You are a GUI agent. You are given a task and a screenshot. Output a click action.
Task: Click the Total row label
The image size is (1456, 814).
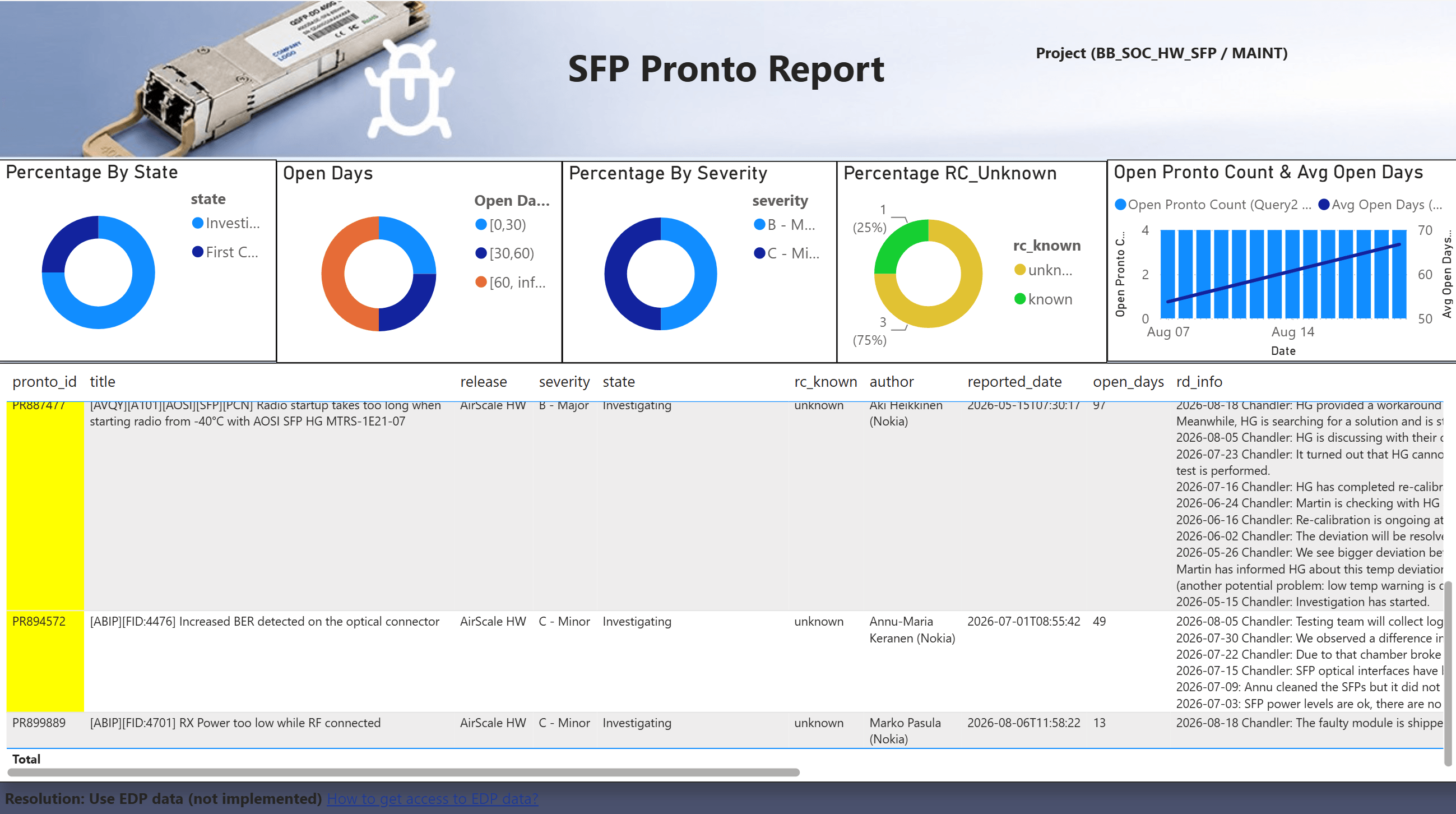(x=26, y=758)
